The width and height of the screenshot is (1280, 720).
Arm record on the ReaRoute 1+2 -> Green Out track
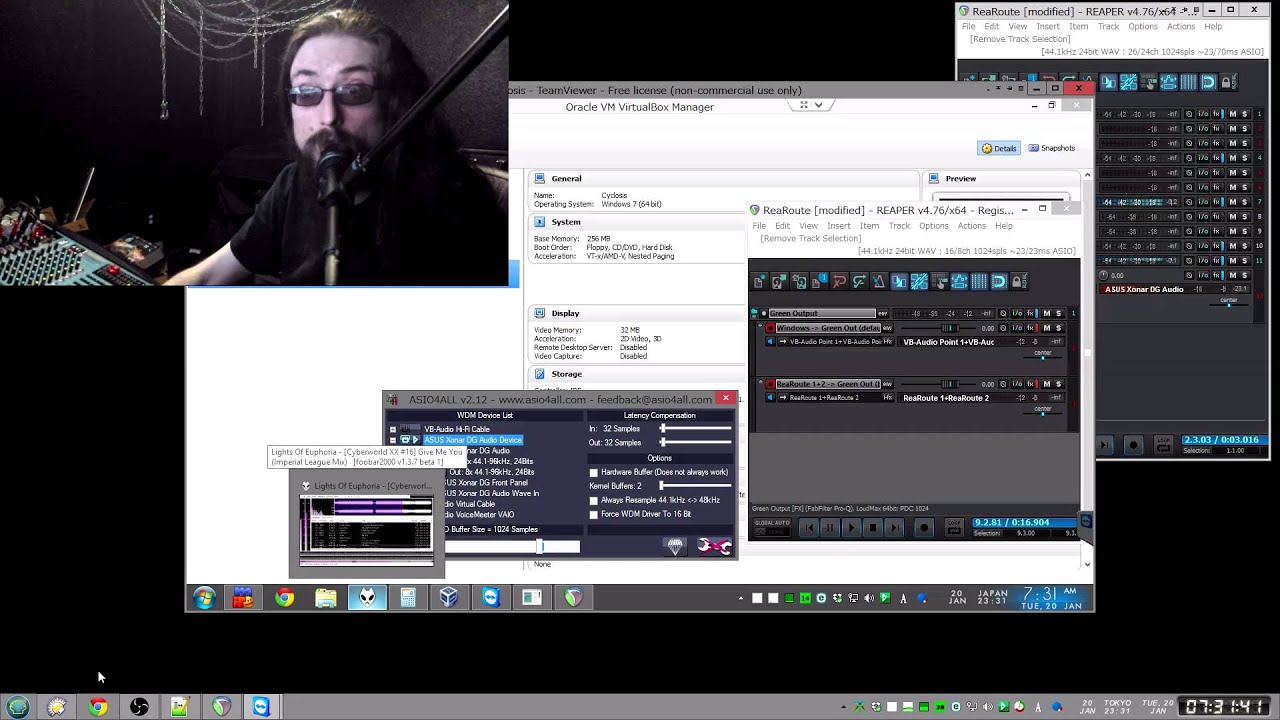pyautogui.click(x=770, y=384)
